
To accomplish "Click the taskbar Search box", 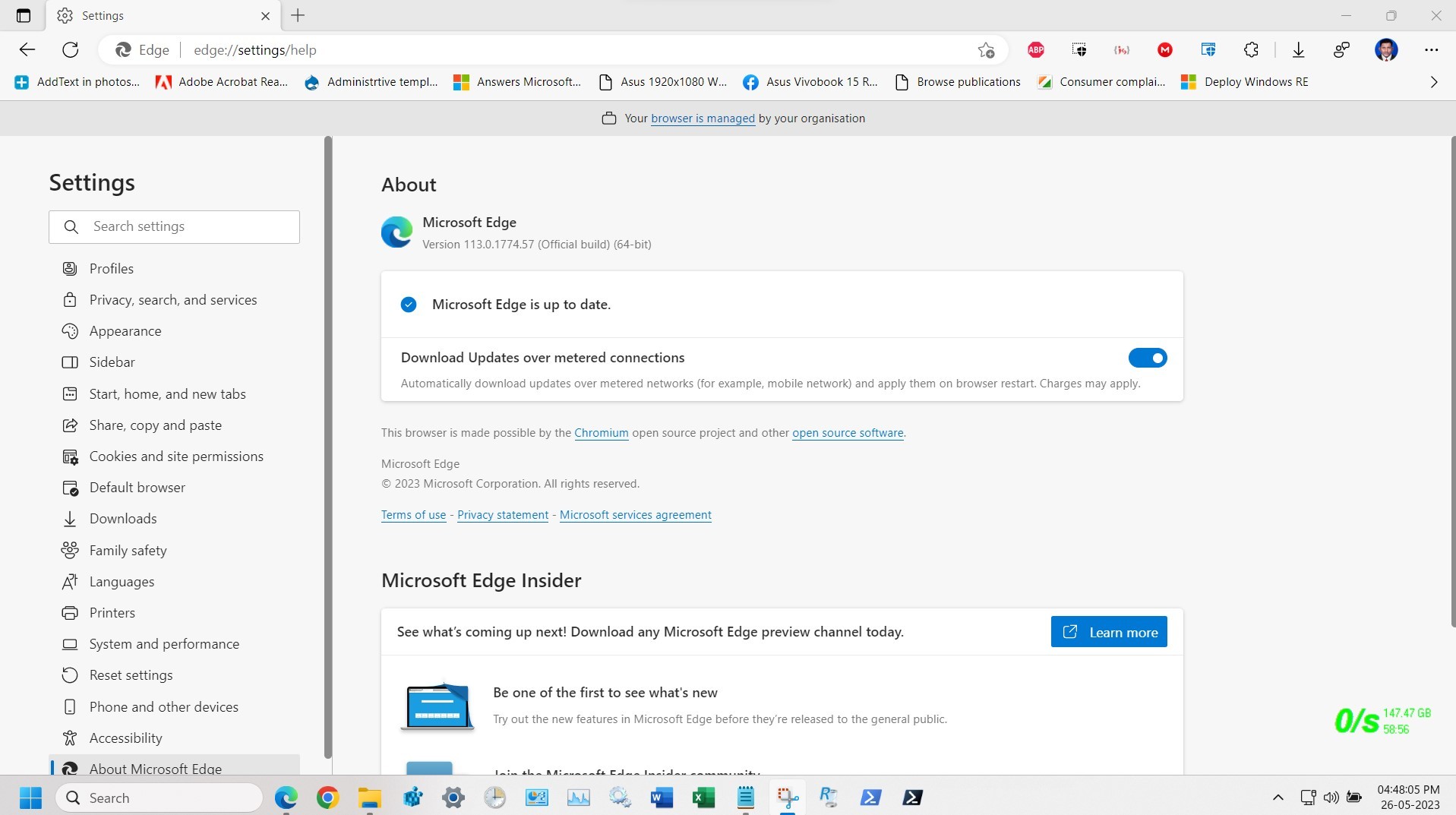I will tap(159, 798).
